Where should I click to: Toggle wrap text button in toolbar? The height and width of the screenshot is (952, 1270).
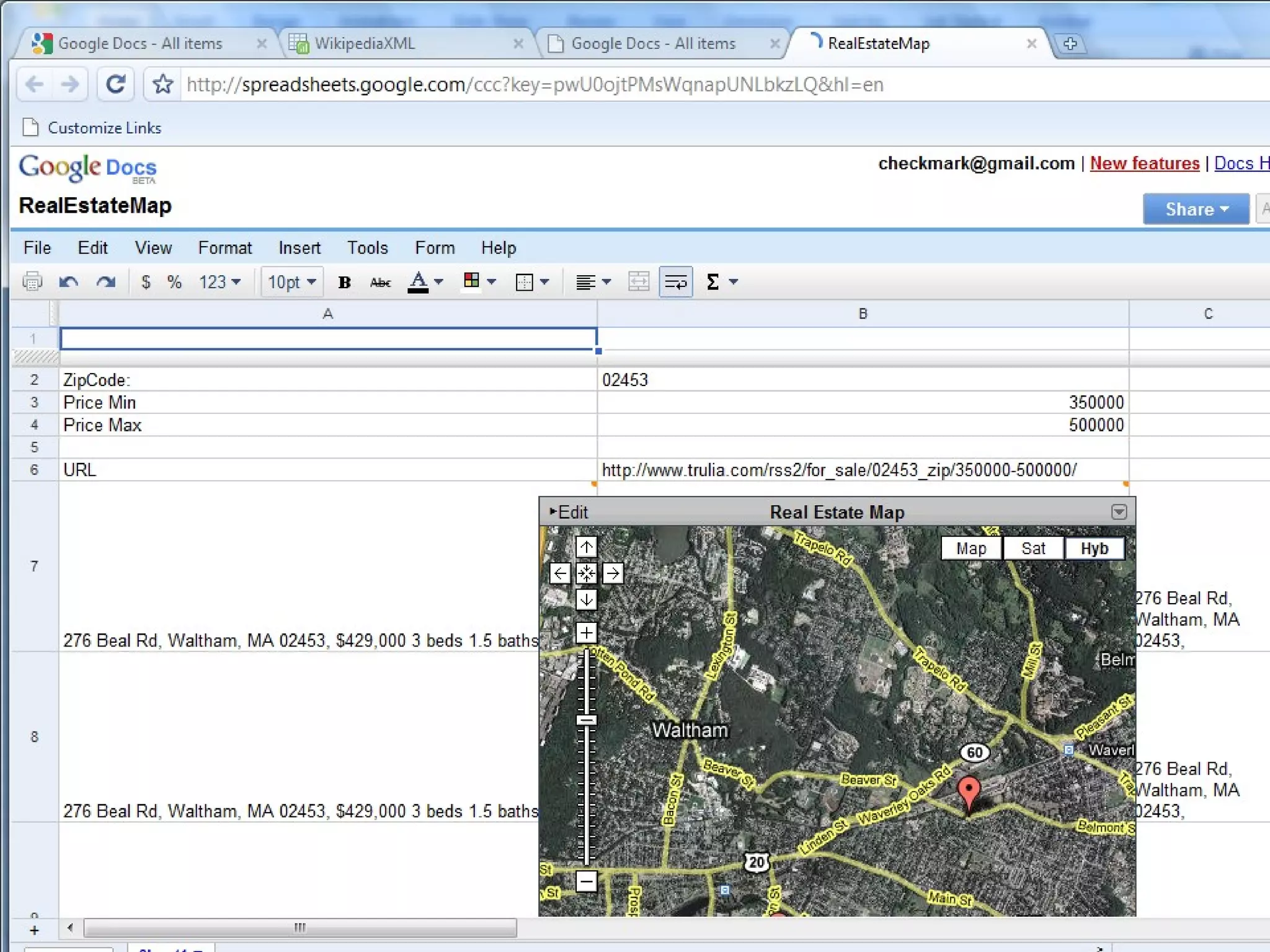[675, 282]
